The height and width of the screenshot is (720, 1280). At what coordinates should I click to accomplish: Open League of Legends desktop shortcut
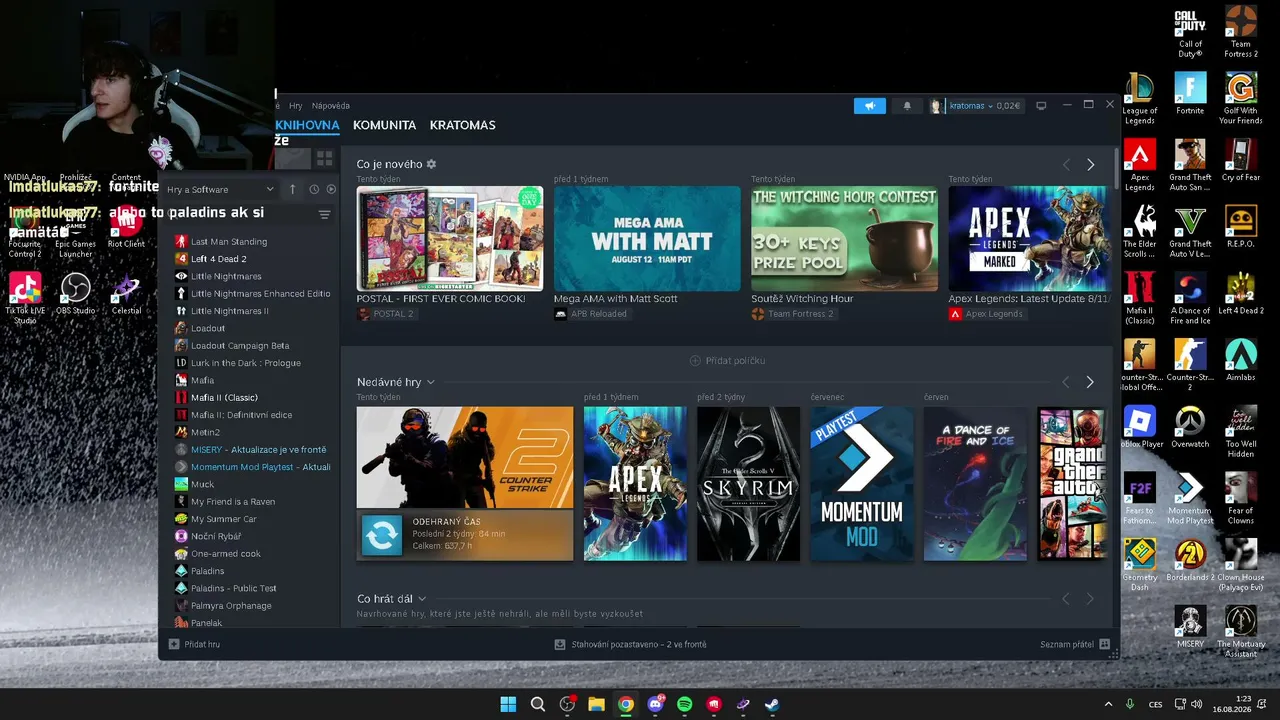tap(1140, 99)
